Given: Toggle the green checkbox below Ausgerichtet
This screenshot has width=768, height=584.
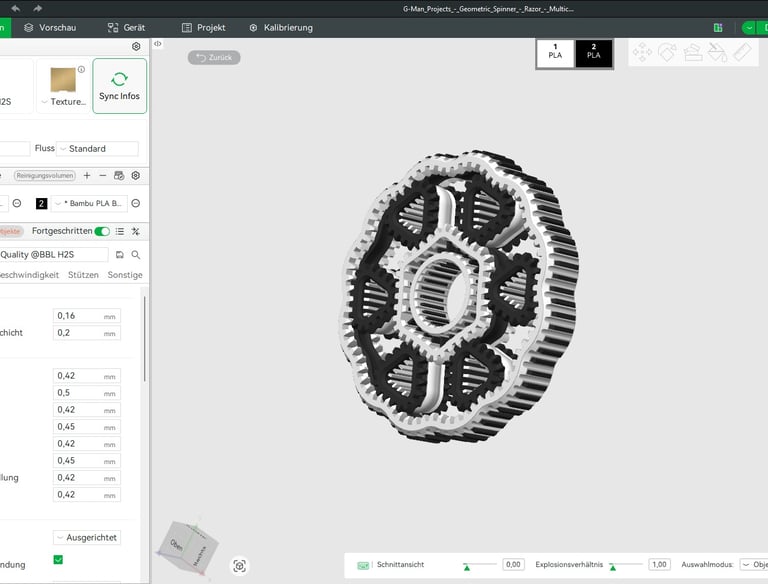Looking at the screenshot, I should pos(58,560).
